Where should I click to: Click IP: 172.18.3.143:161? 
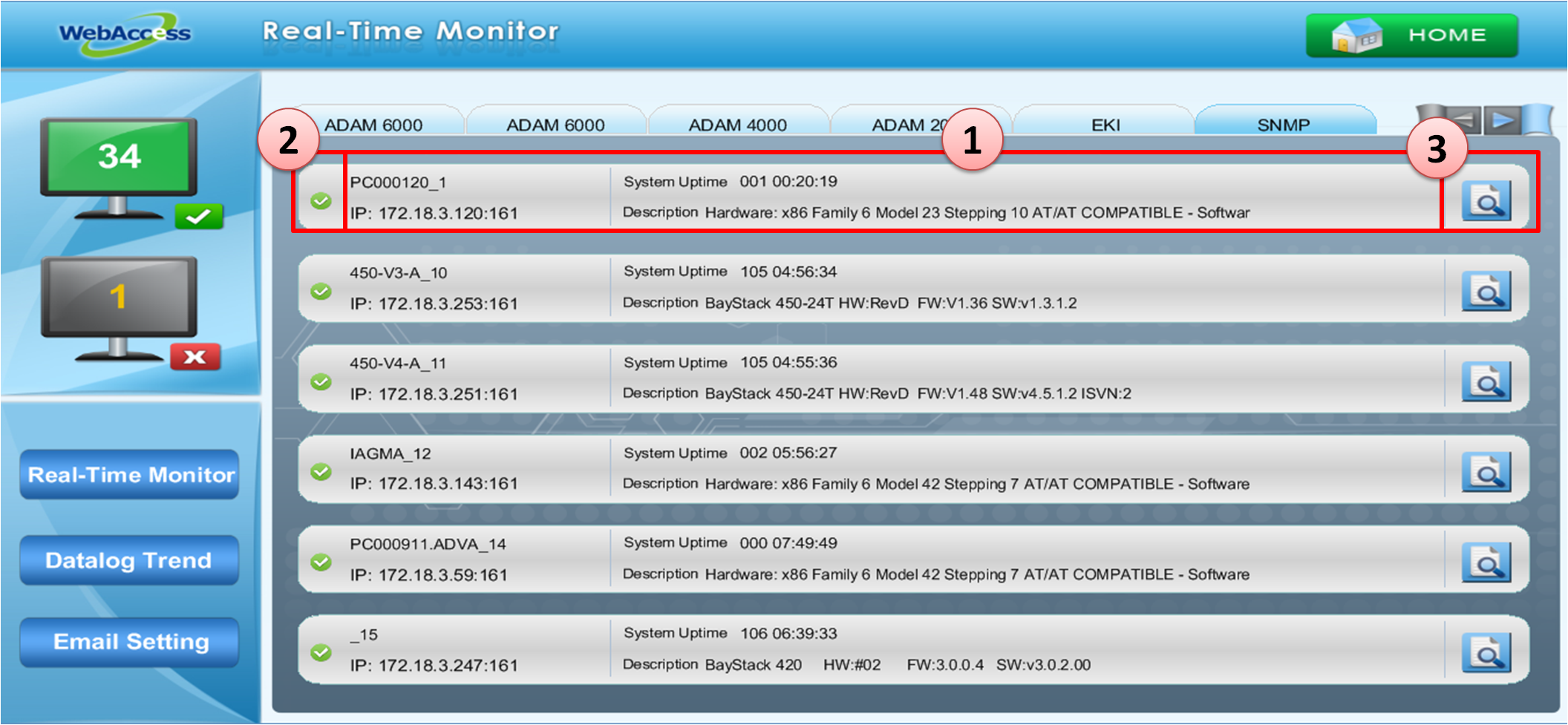pos(434,484)
